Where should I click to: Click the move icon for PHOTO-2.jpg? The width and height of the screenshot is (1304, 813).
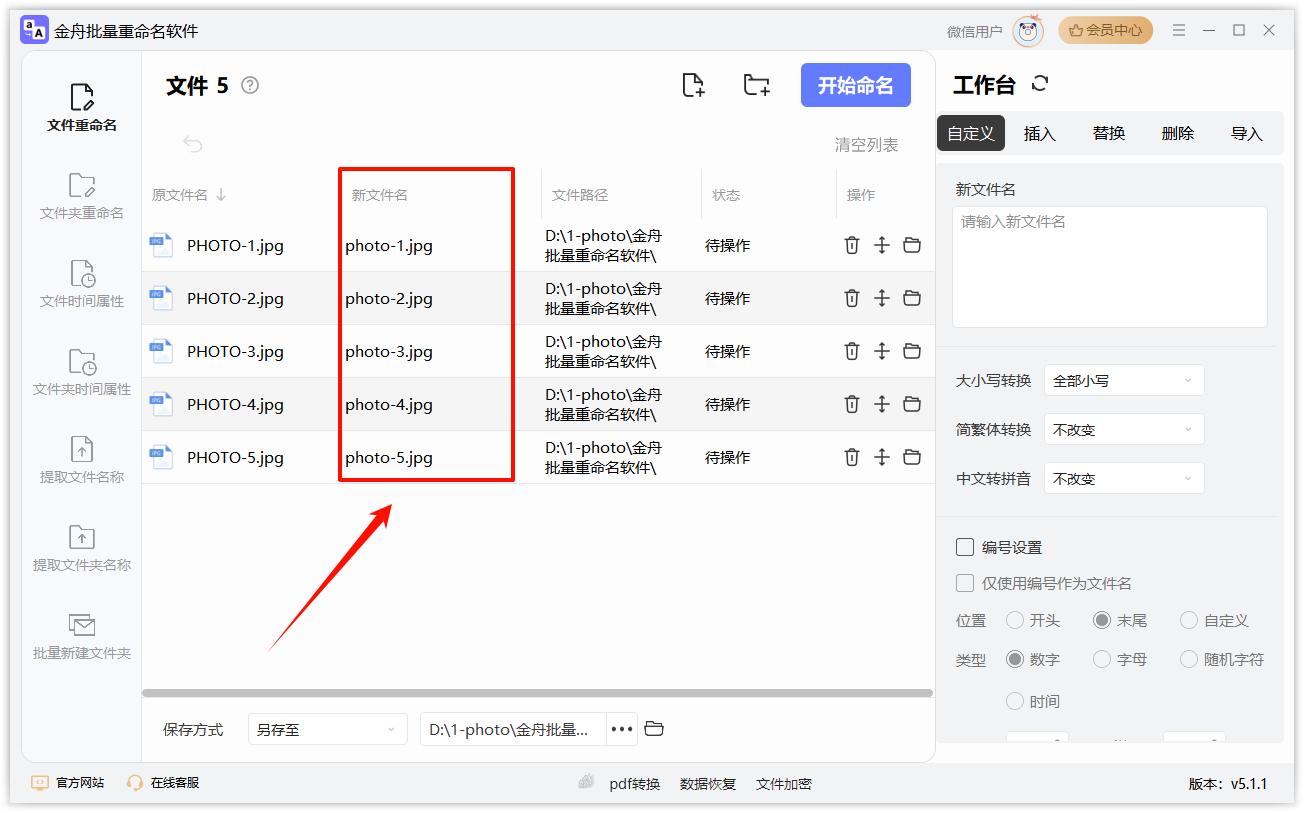[x=881, y=298]
